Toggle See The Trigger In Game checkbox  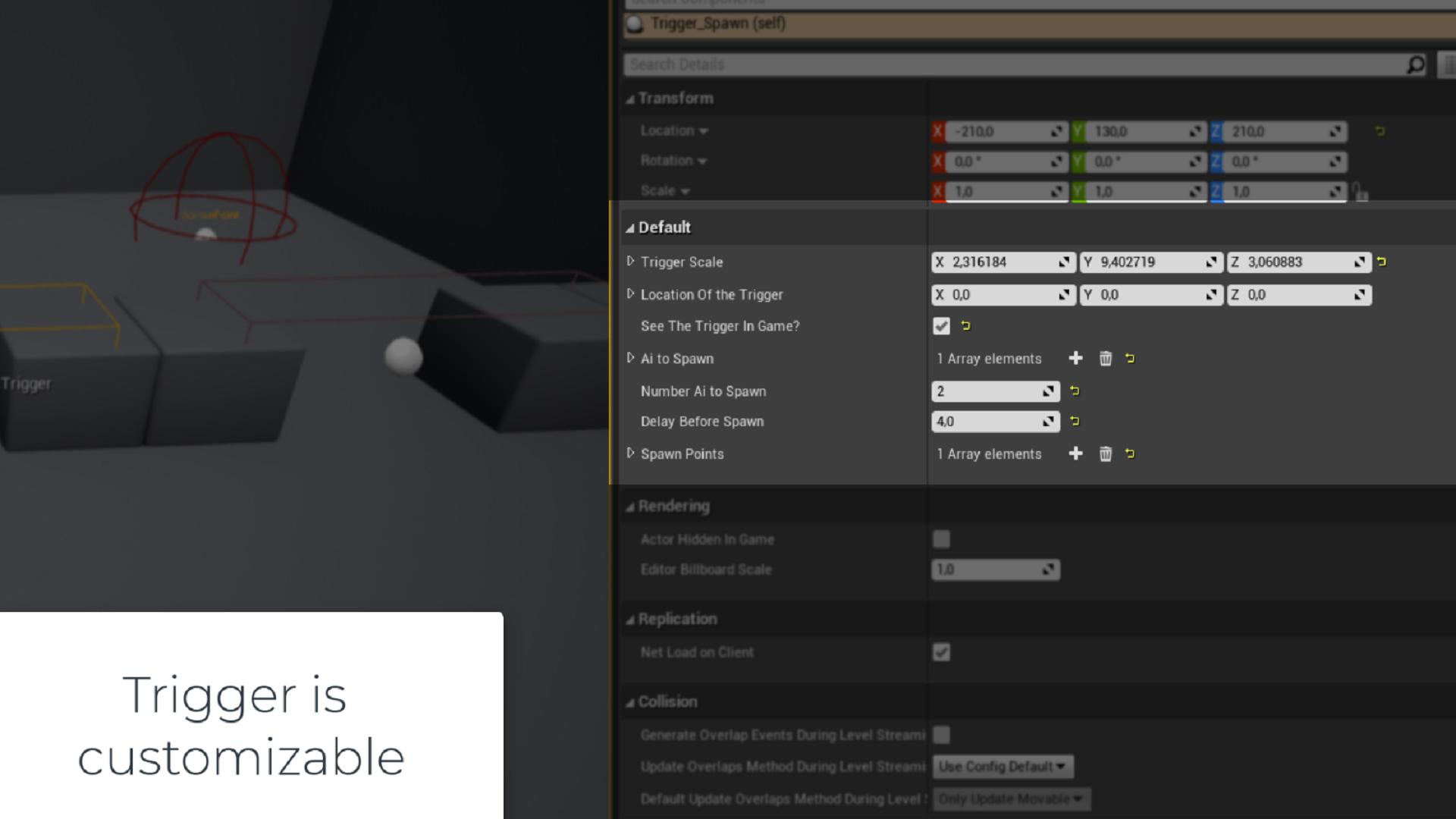coord(941,326)
